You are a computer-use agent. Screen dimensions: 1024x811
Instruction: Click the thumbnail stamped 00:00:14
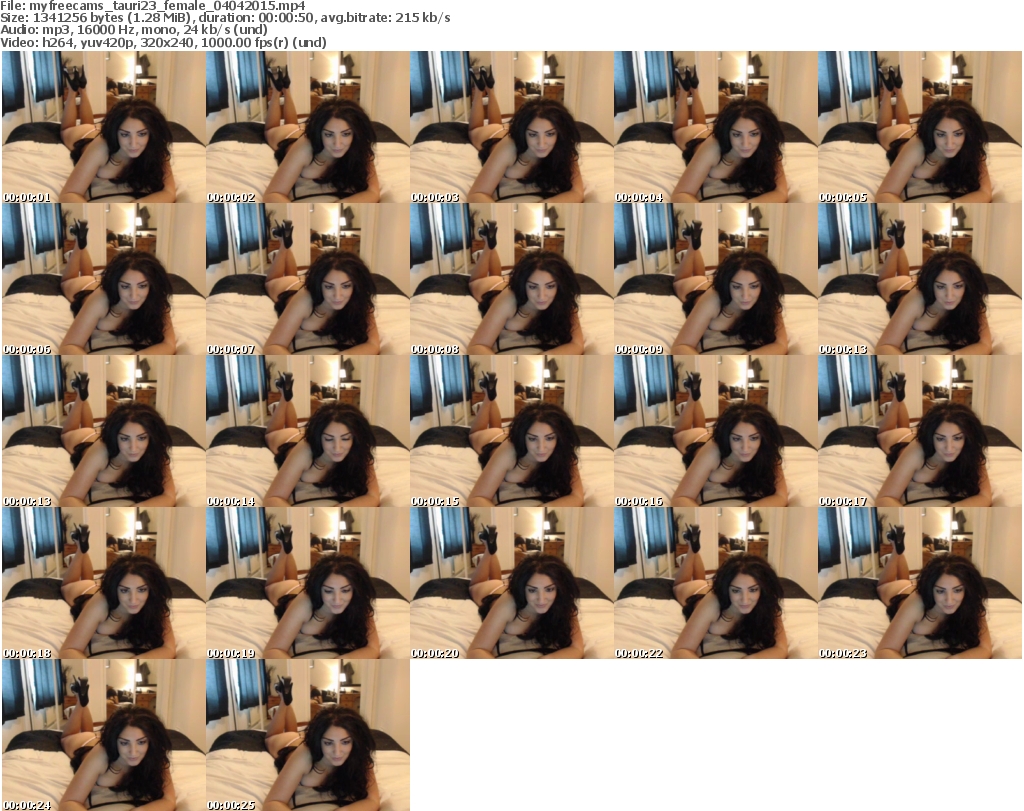[308, 431]
